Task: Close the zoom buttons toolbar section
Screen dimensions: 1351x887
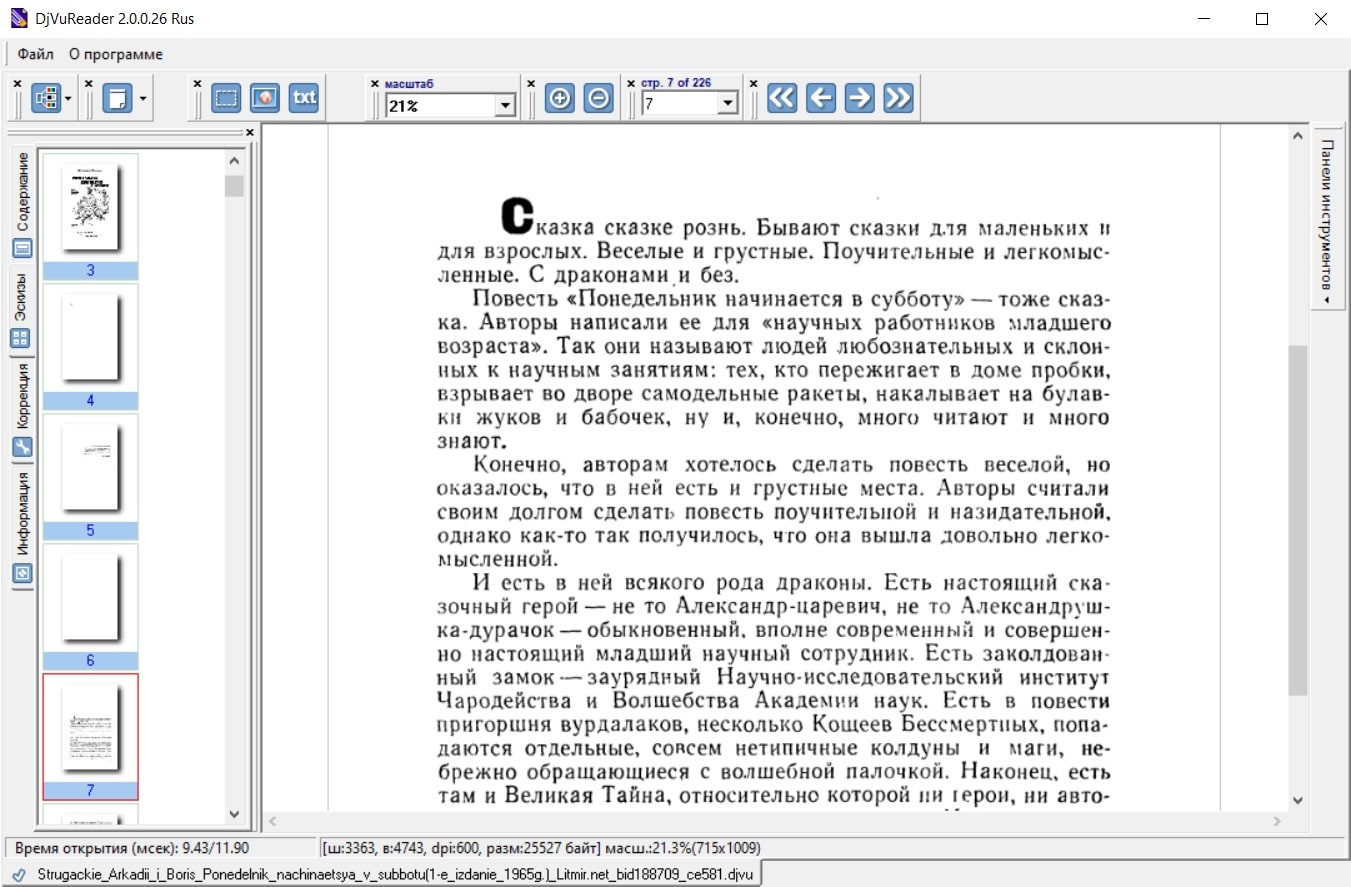Action: (531, 84)
